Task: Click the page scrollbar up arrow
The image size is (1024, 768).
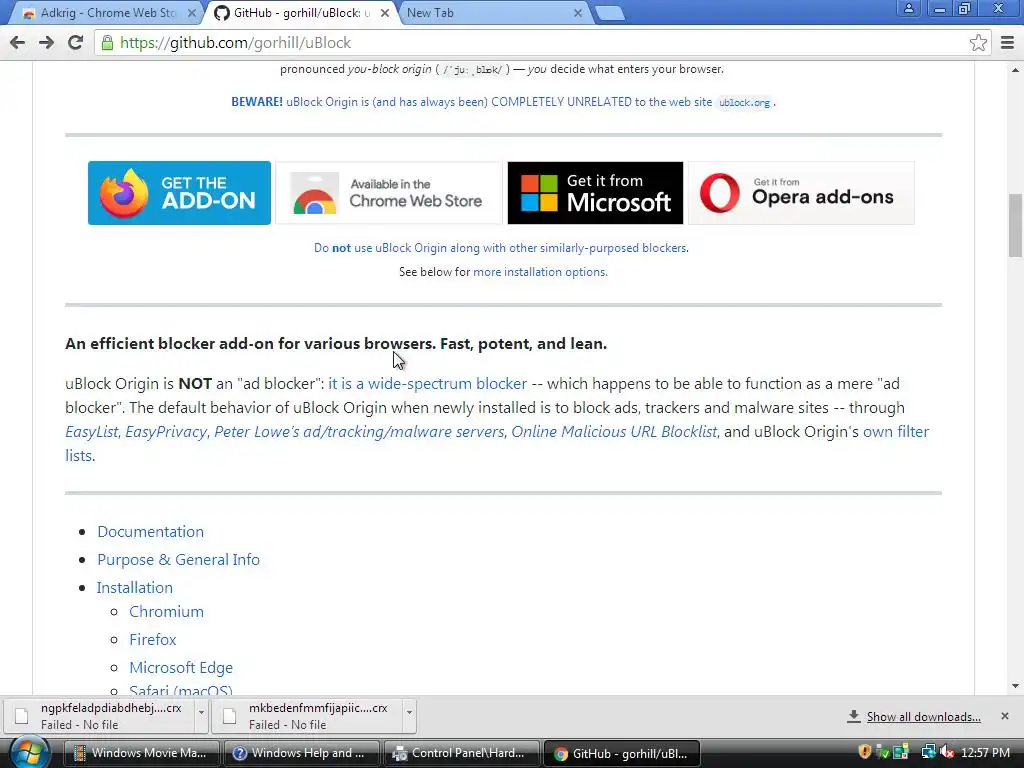Action: 1015,70
